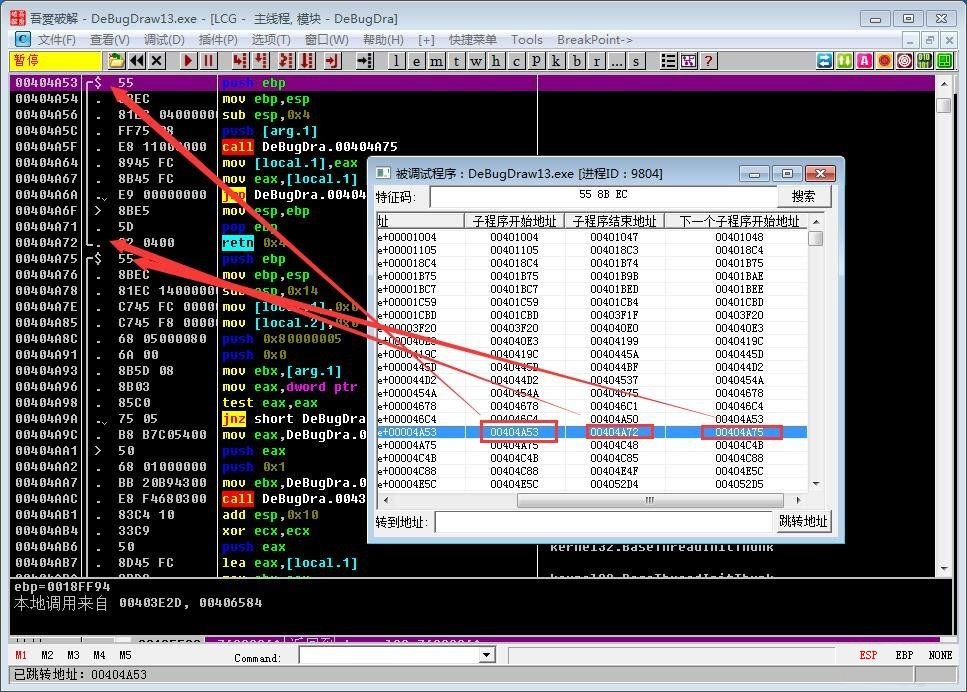Click the 搜索 button in dialog
Viewport: 967px width, 692px height.
803,196
